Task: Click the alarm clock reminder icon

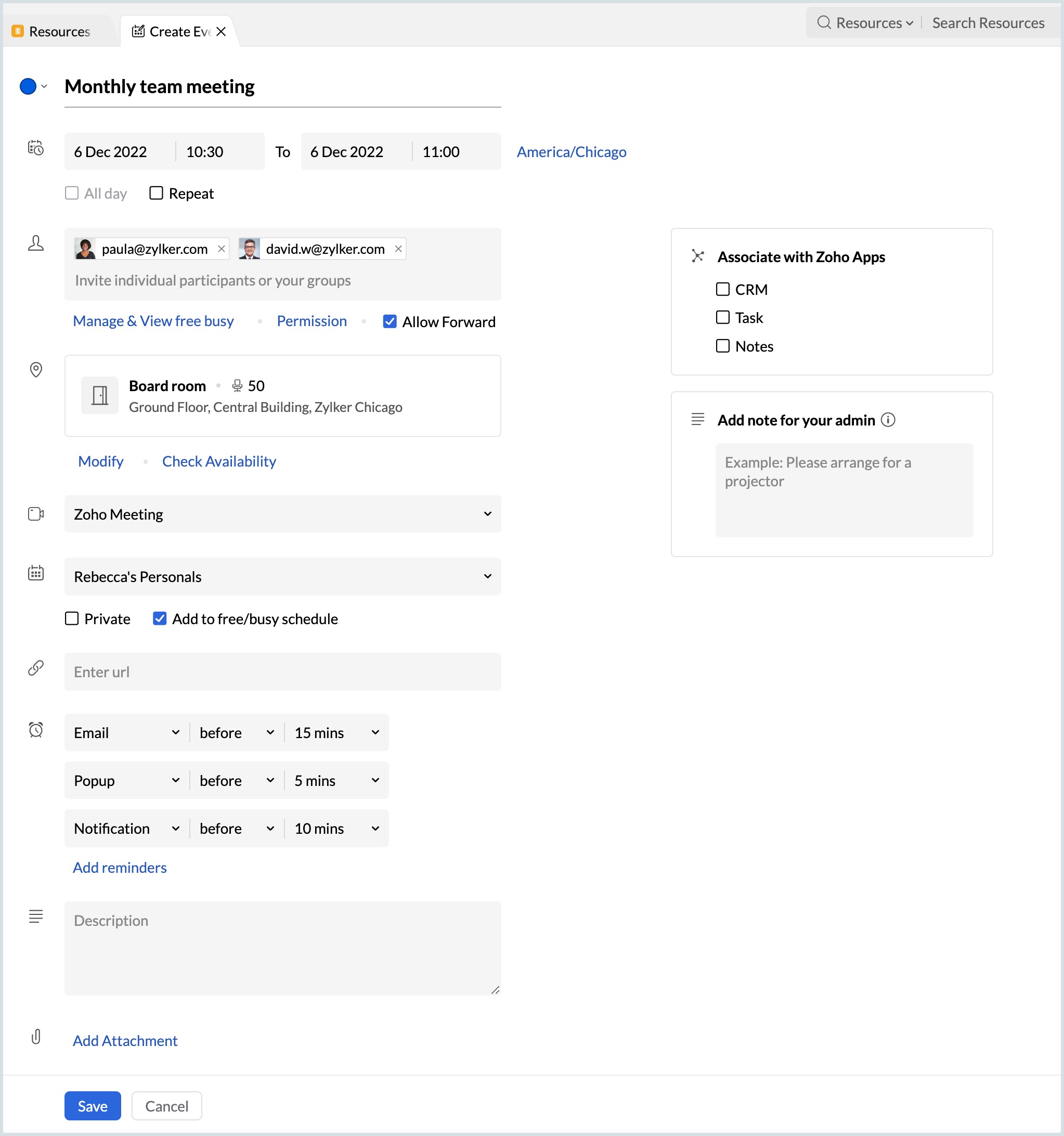Action: [x=36, y=730]
